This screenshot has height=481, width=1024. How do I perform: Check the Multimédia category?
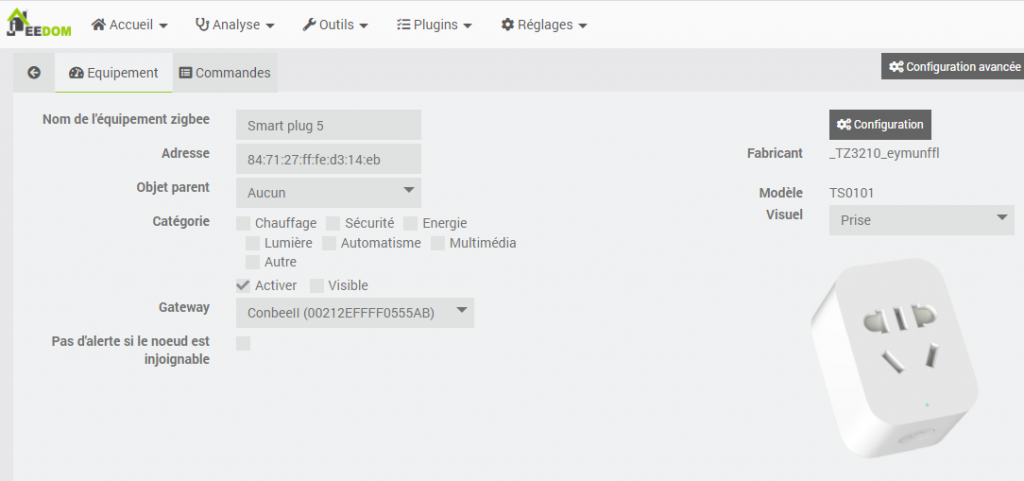(x=438, y=243)
